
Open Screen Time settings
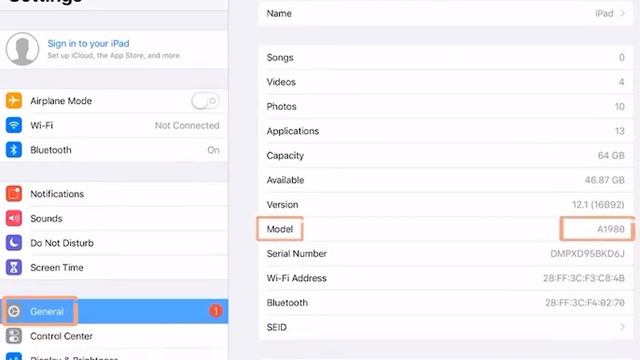[x=114, y=267]
